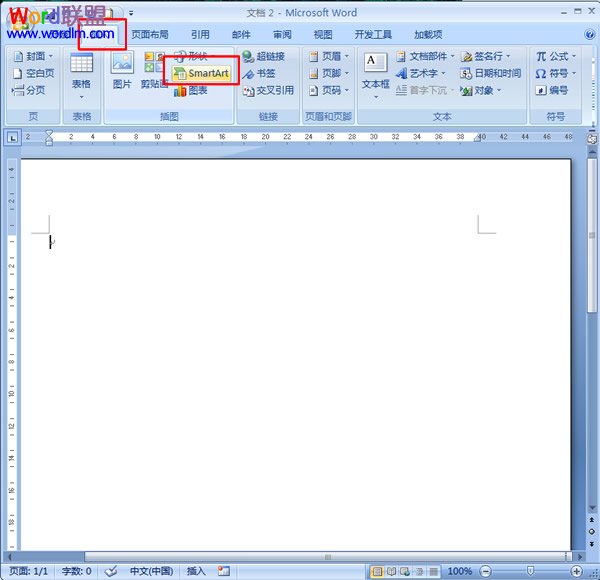
Task: Switch to Print Layout view
Action: coord(377,572)
